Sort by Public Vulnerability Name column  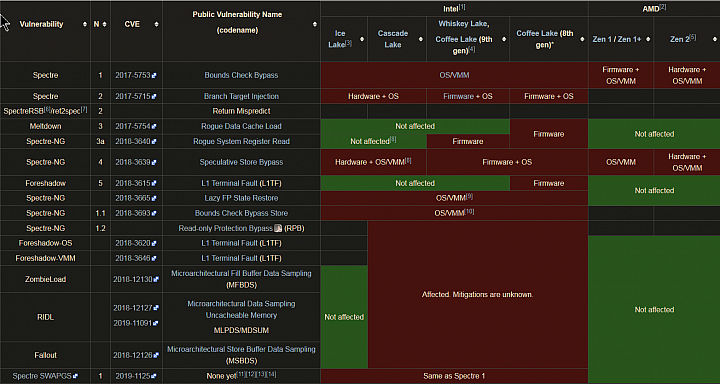point(315,24)
